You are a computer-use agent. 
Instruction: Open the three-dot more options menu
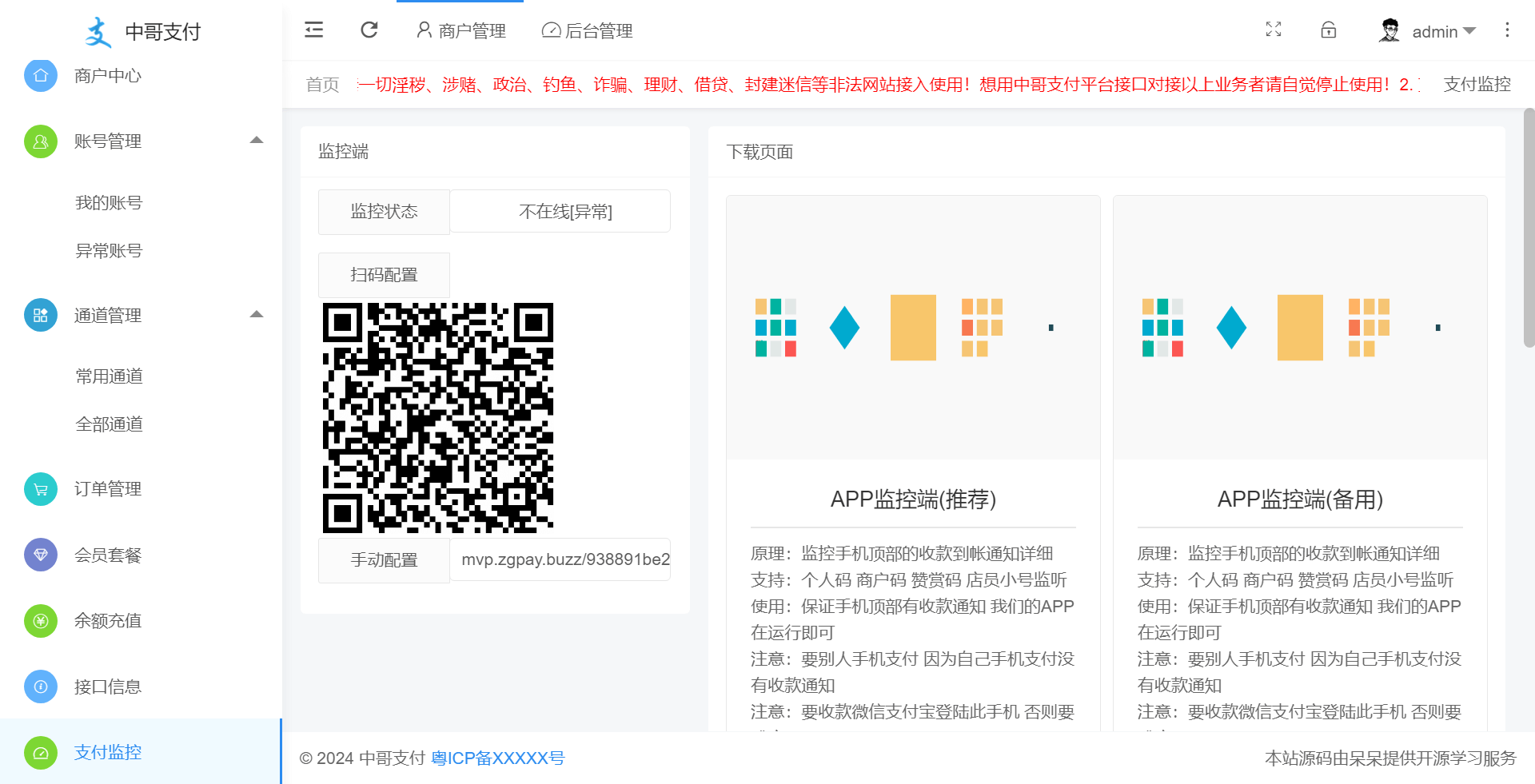point(1507,30)
